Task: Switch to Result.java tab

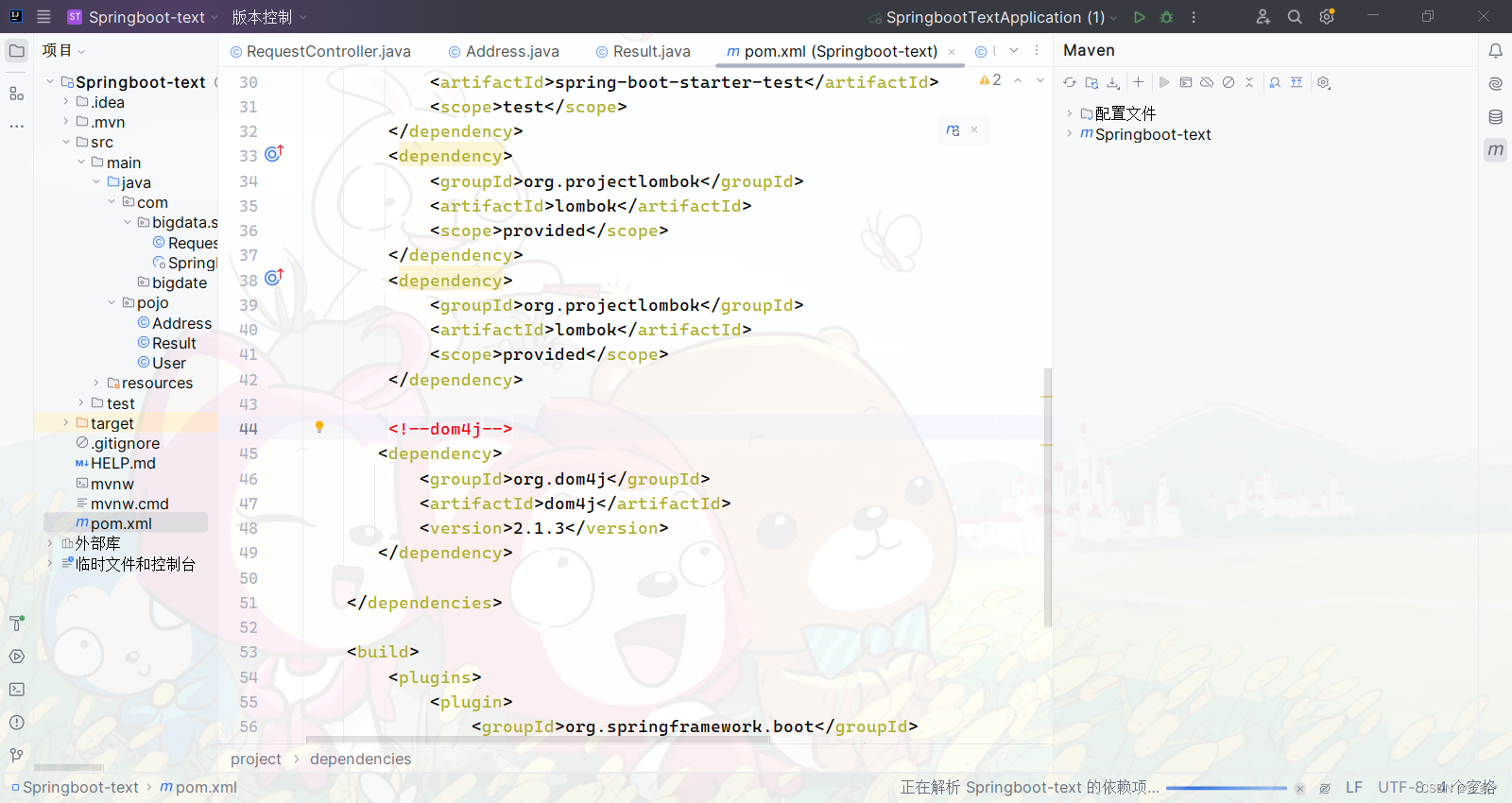Action: point(643,51)
